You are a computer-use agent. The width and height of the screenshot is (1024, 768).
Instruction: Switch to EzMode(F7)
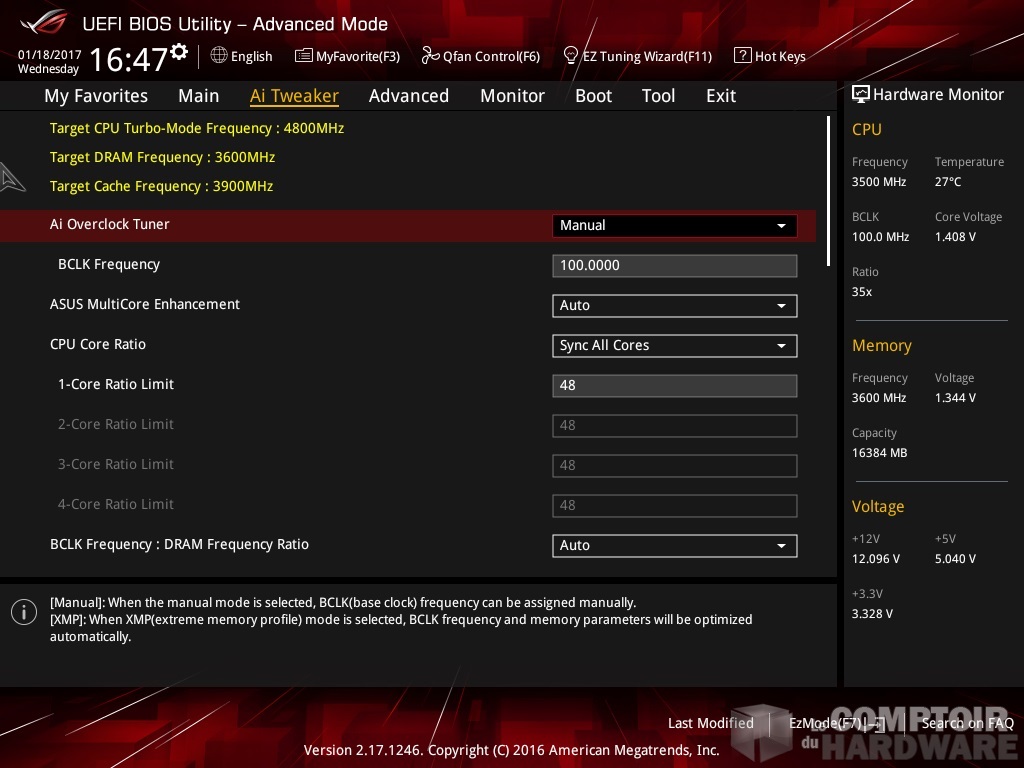[x=836, y=723]
